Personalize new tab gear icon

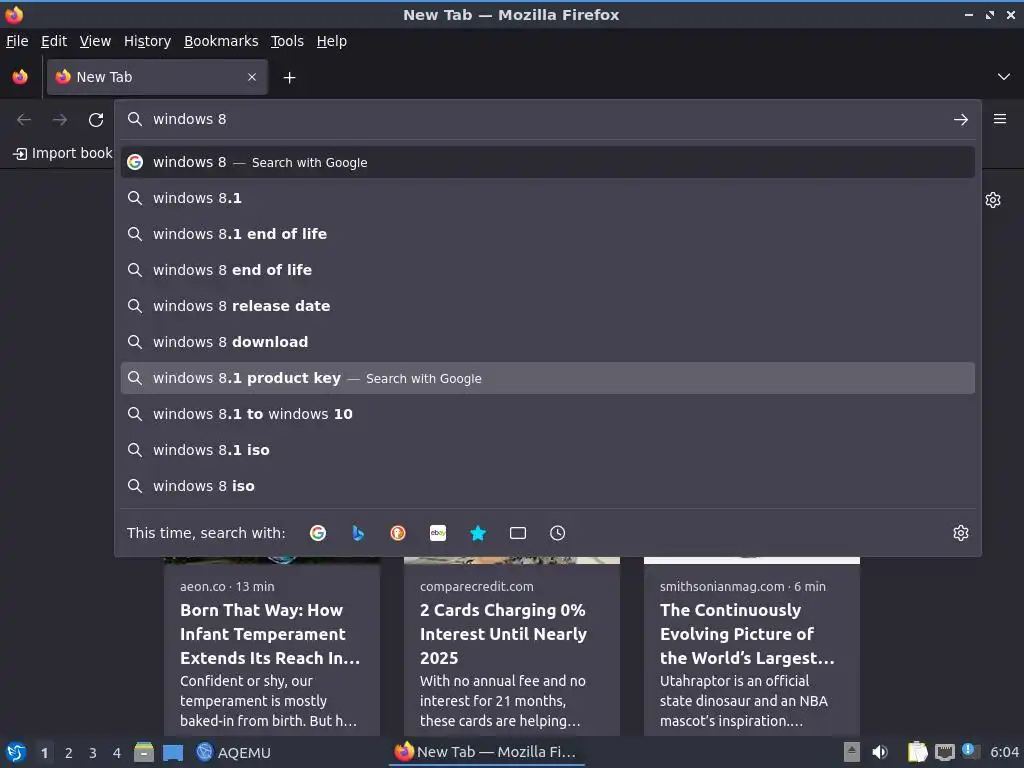coord(993,200)
